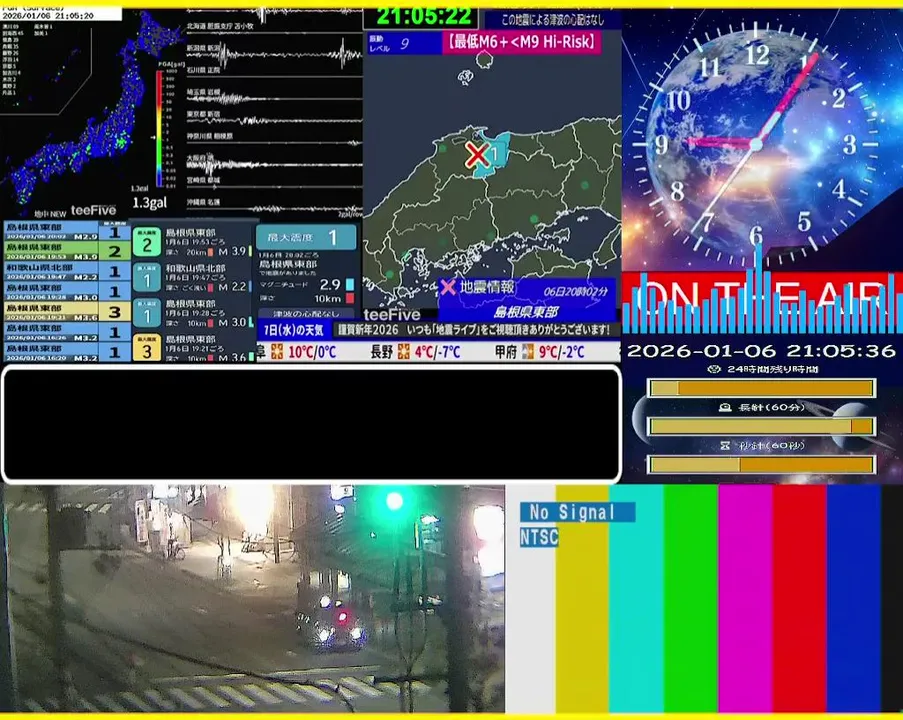
Task: Click the 24時間残り時間 progress bar
Action: coord(761,388)
